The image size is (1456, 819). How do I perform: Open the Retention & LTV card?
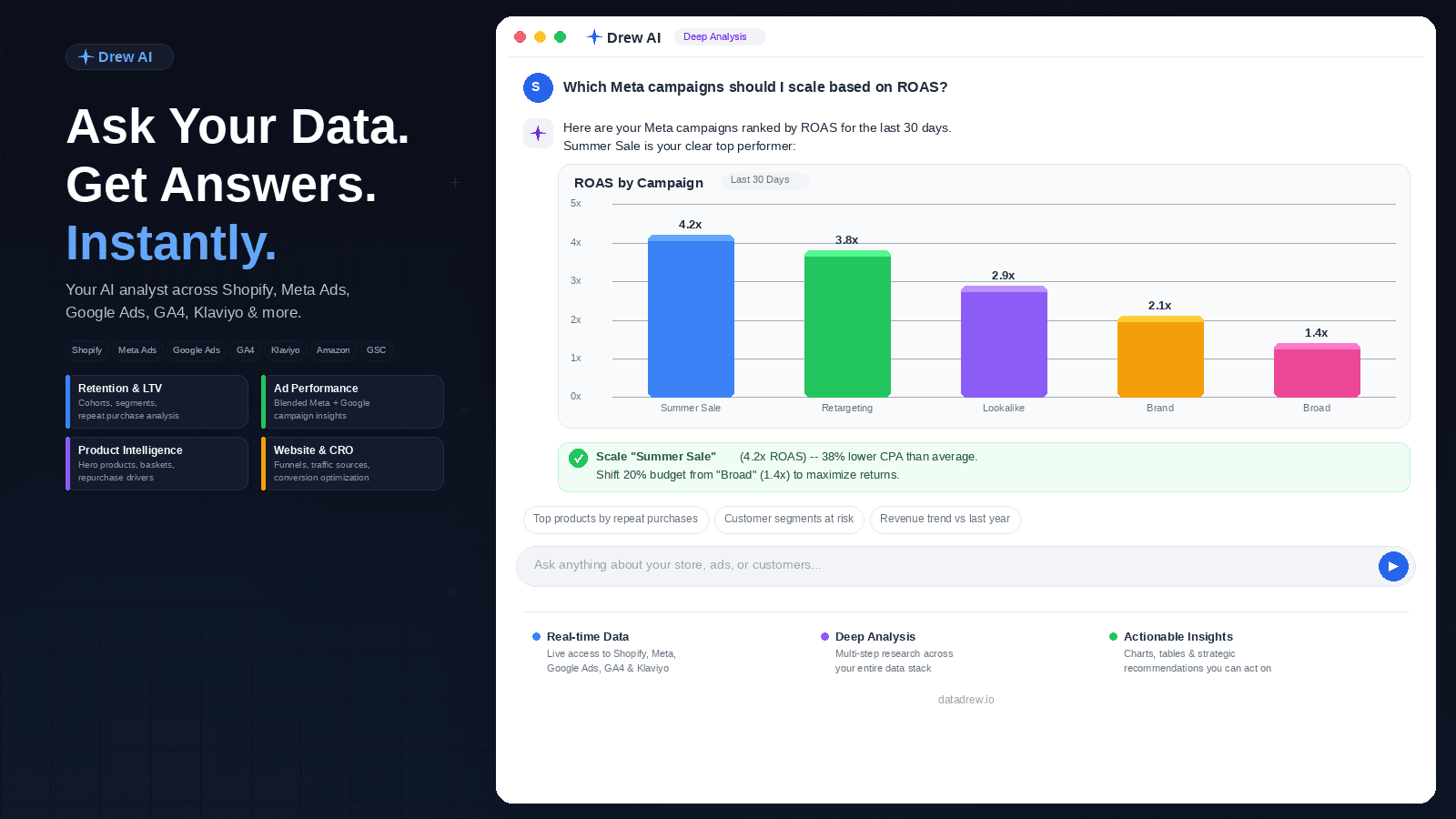click(157, 401)
